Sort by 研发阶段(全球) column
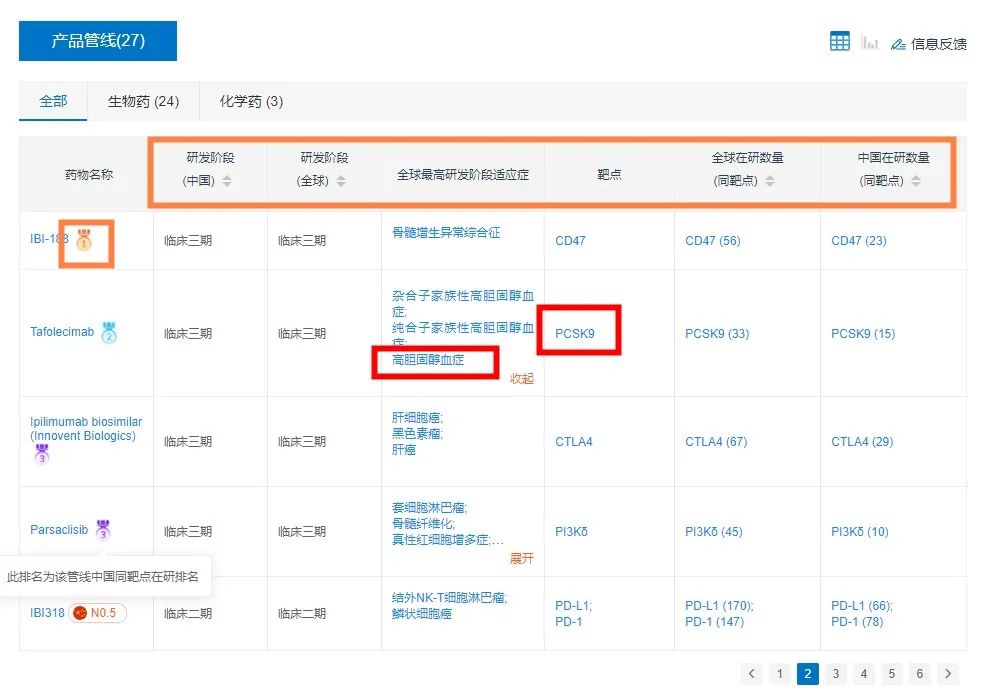Viewport: 984px width, 692px height. tap(341, 181)
